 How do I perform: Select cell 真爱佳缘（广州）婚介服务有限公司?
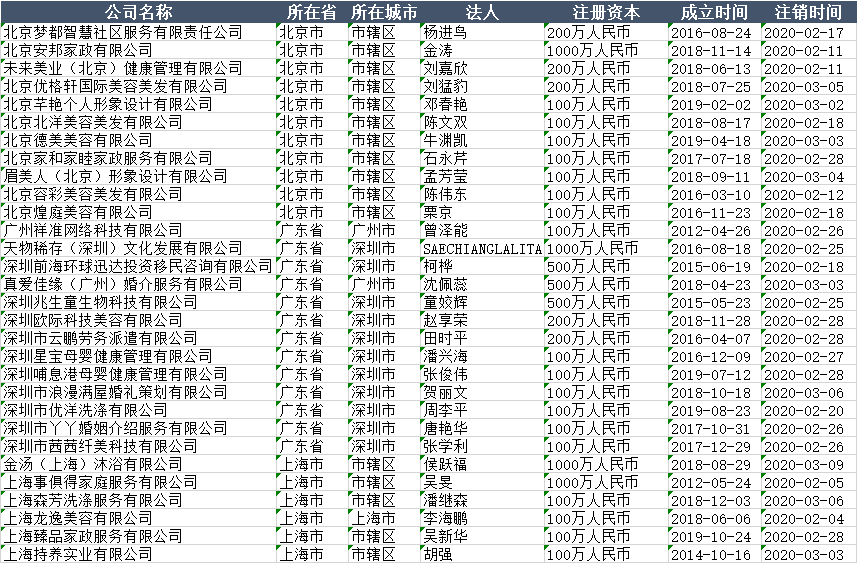pyautogui.click(x=138, y=284)
